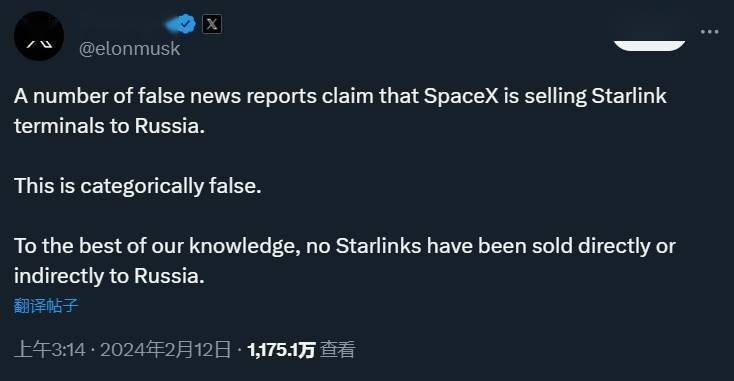The image size is (734, 381).
Task: Click the 1,175.1万 view count
Action: [x=281, y=350]
